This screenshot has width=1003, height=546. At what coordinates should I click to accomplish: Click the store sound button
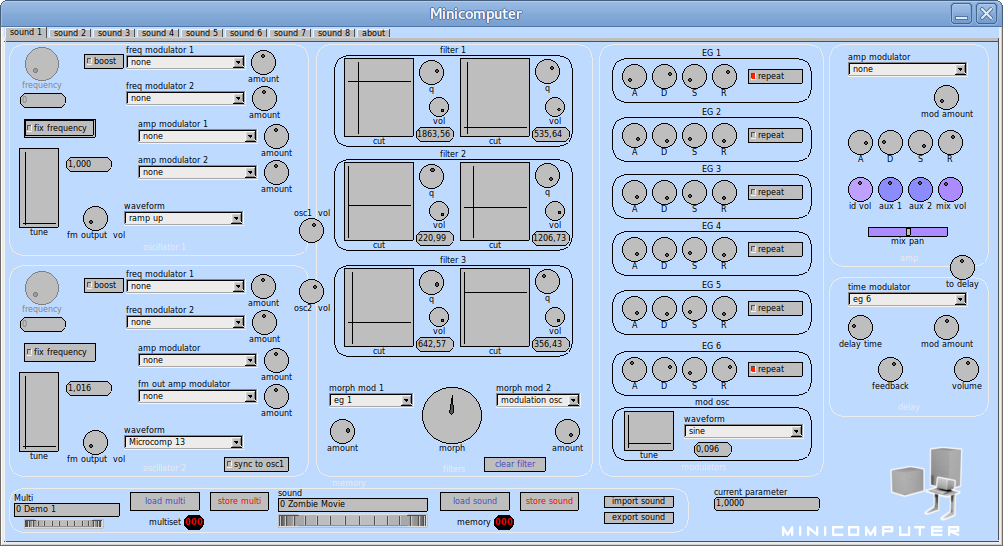coord(549,501)
